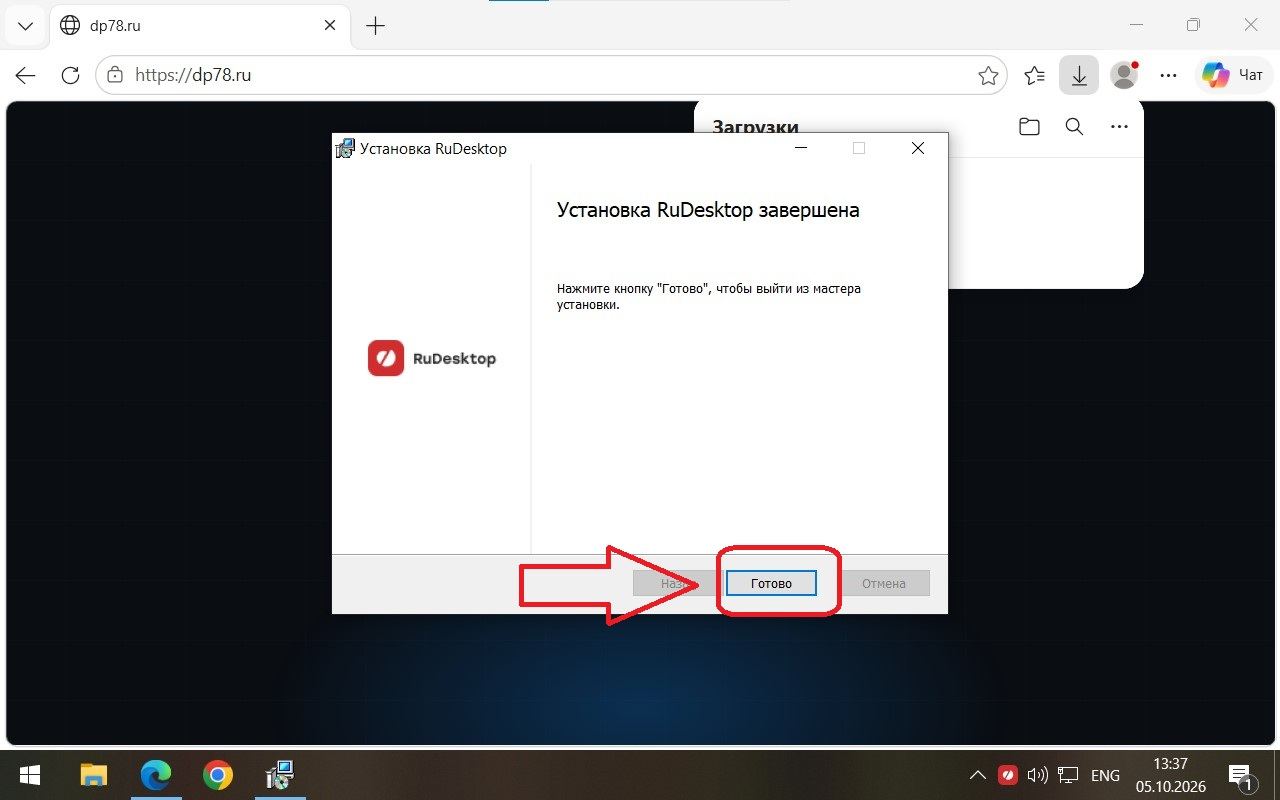The width and height of the screenshot is (1280, 800).
Task: Go back in the browser
Action: [25, 75]
